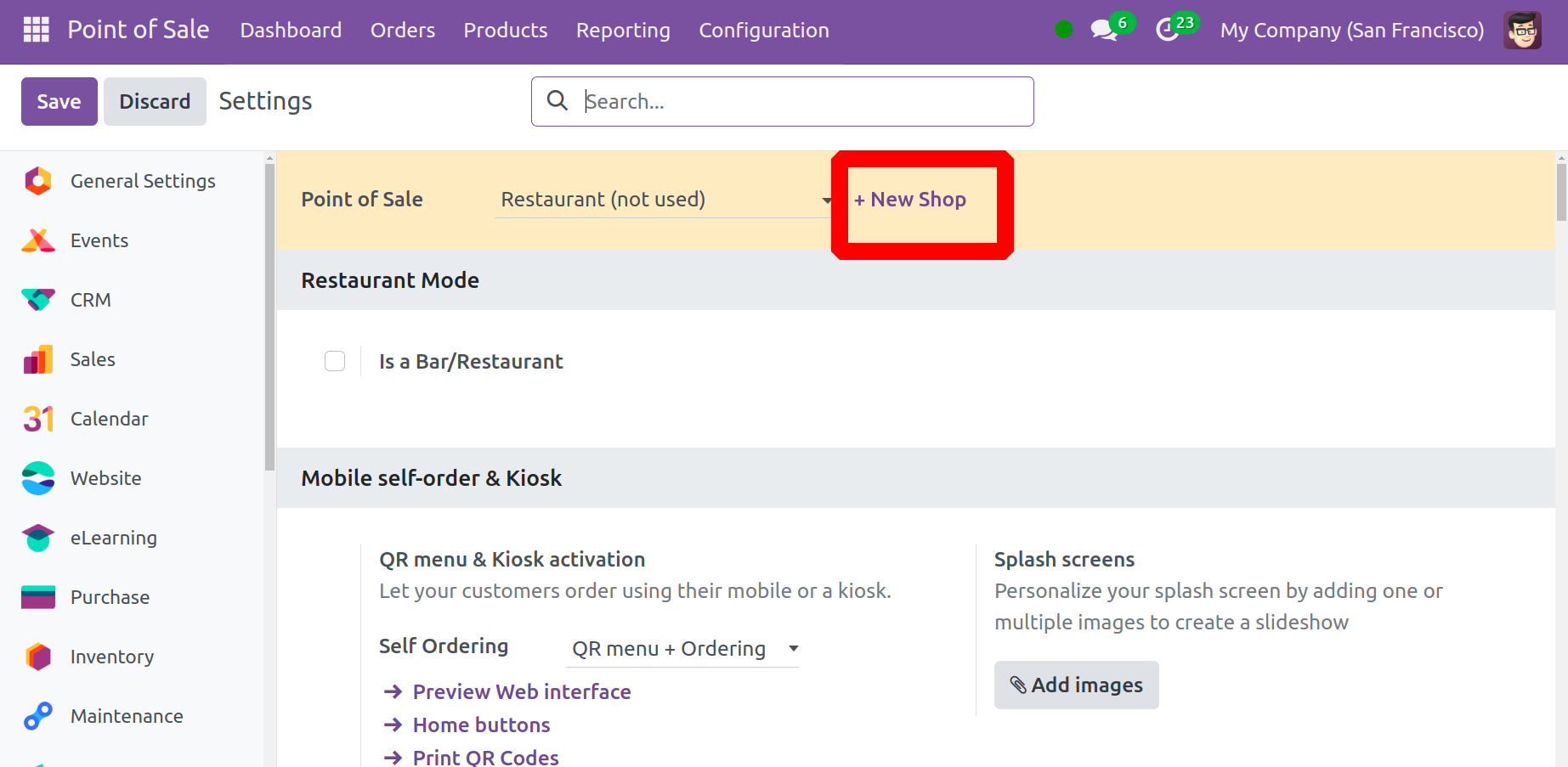Image resolution: width=1568 pixels, height=767 pixels.
Task: Open the CRM settings icon
Action: coord(38,300)
